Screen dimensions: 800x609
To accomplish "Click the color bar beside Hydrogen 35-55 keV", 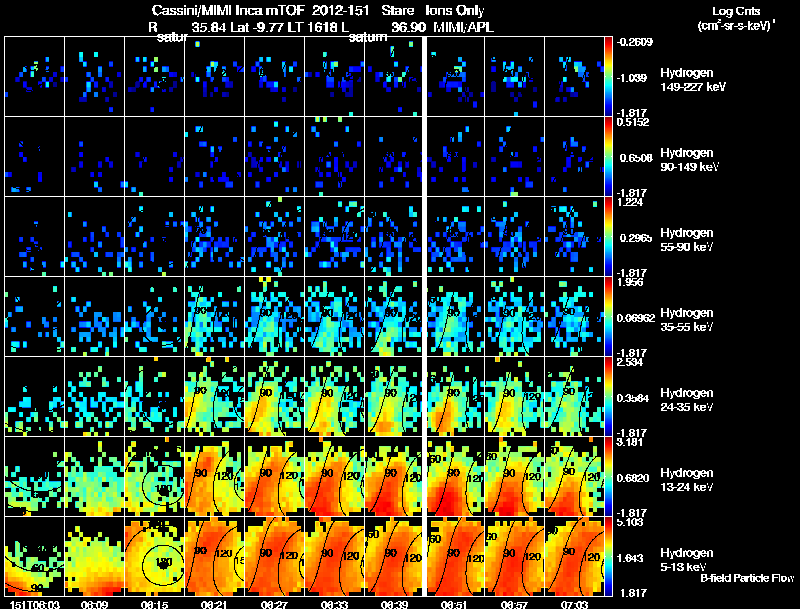I will pyautogui.click(x=608, y=317).
